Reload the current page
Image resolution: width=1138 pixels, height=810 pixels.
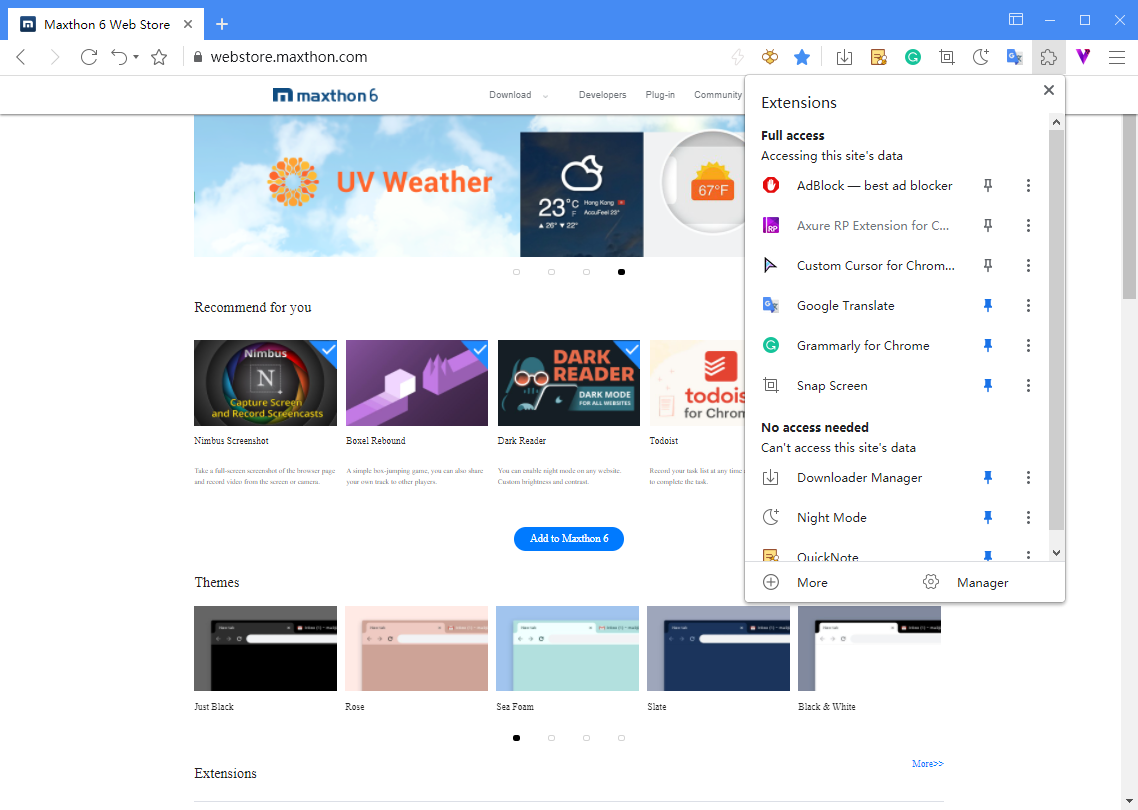pyautogui.click(x=89, y=57)
